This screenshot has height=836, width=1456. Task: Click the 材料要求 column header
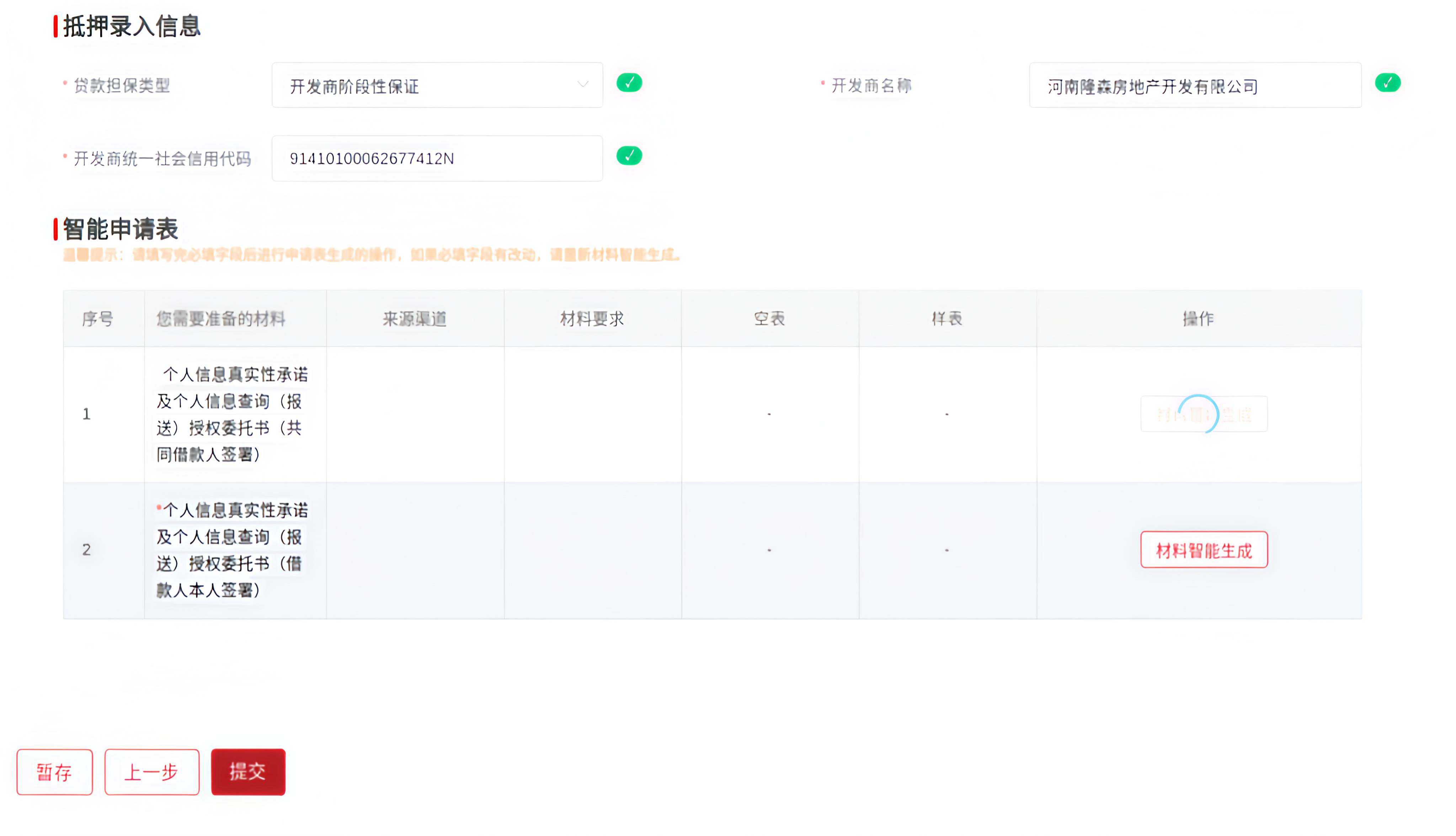coord(592,319)
